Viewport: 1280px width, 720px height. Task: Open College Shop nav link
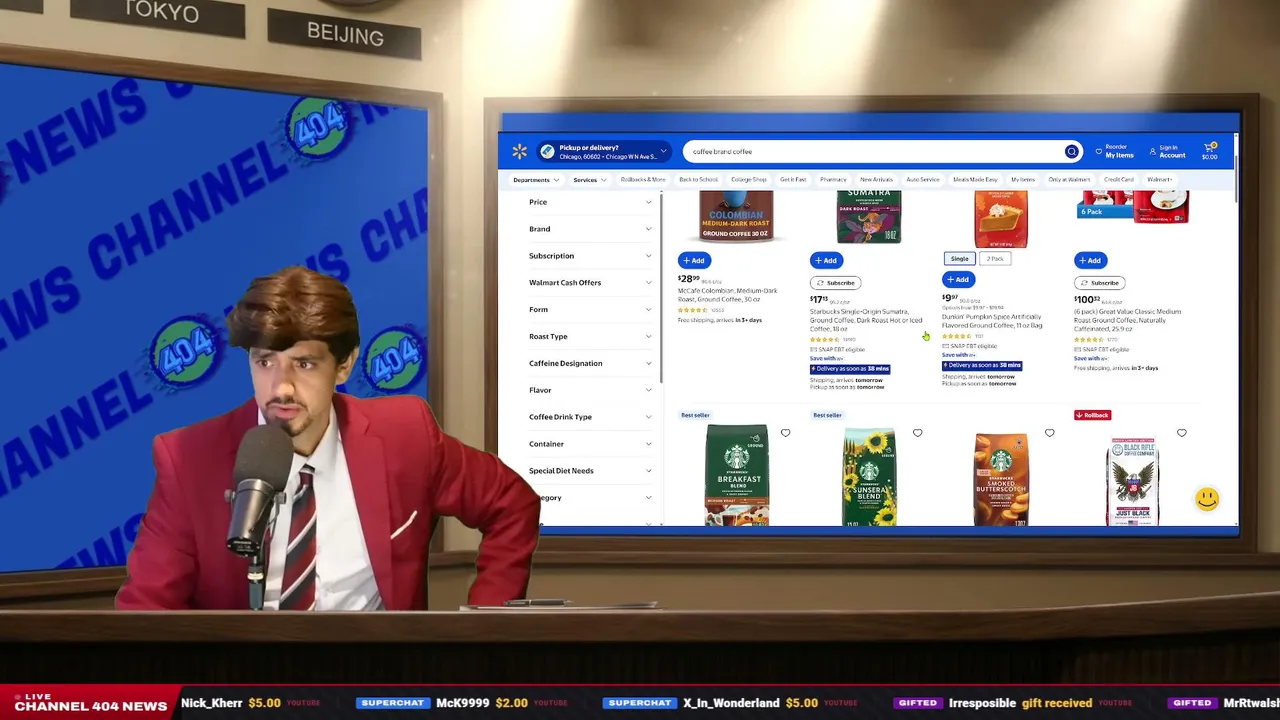[x=748, y=180]
